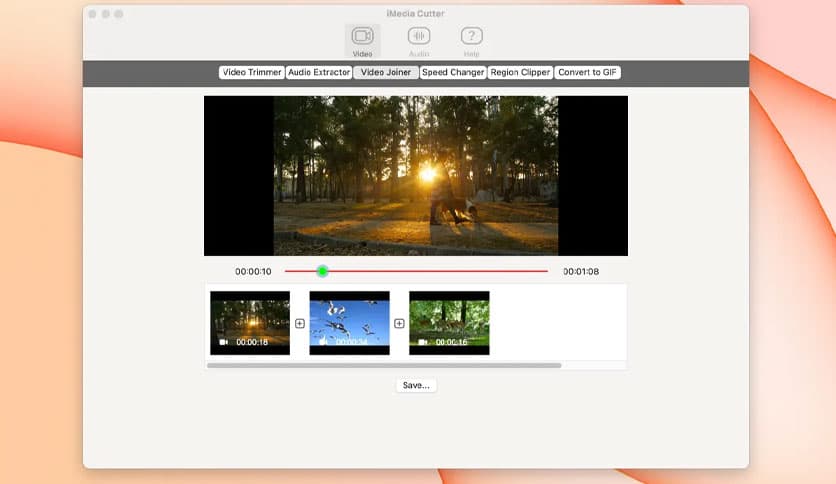Click the total duration label 00:01:08
Image resolution: width=836 pixels, height=484 pixels.
[581, 271]
